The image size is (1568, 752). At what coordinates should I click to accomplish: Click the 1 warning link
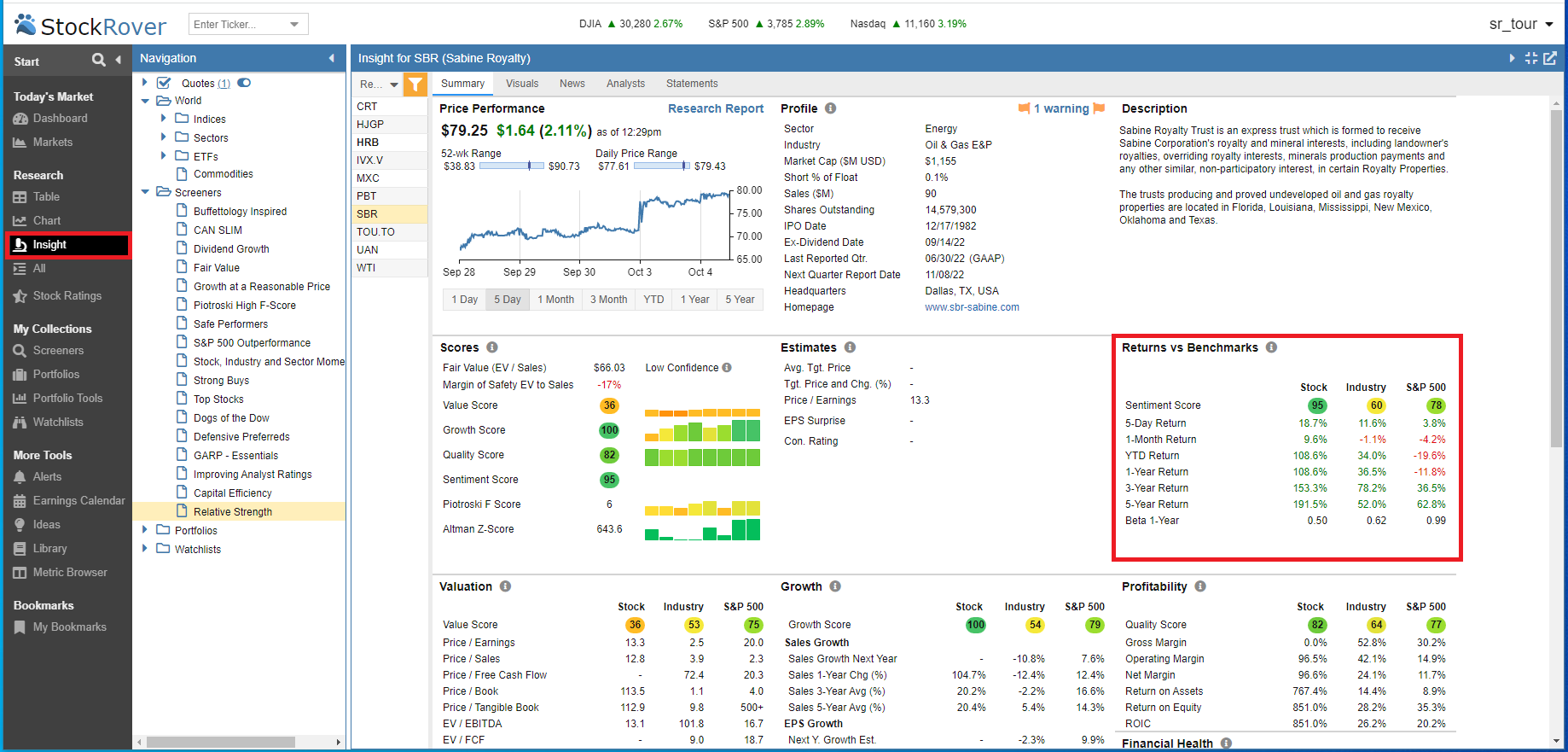coord(1061,108)
